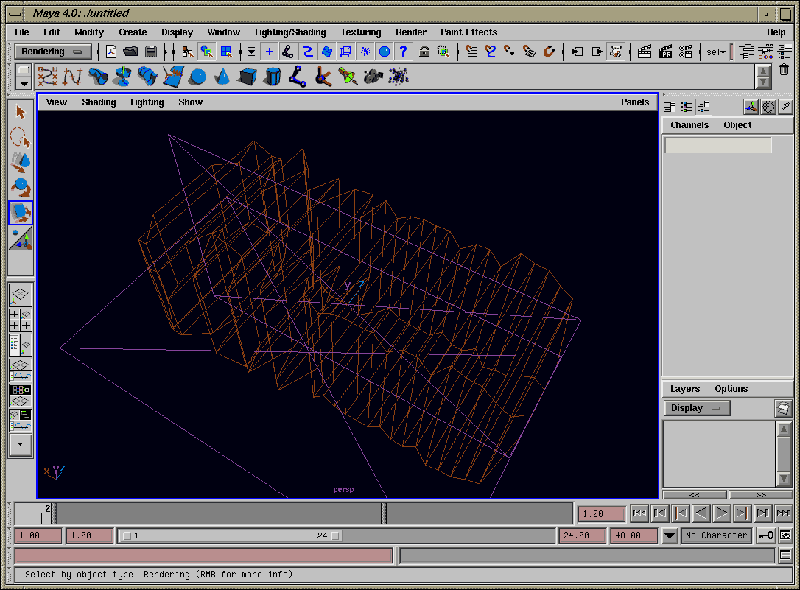The height and width of the screenshot is (590, 800).
Task: Pick the Rotate tool in toolbox
Action: [20, 187]
